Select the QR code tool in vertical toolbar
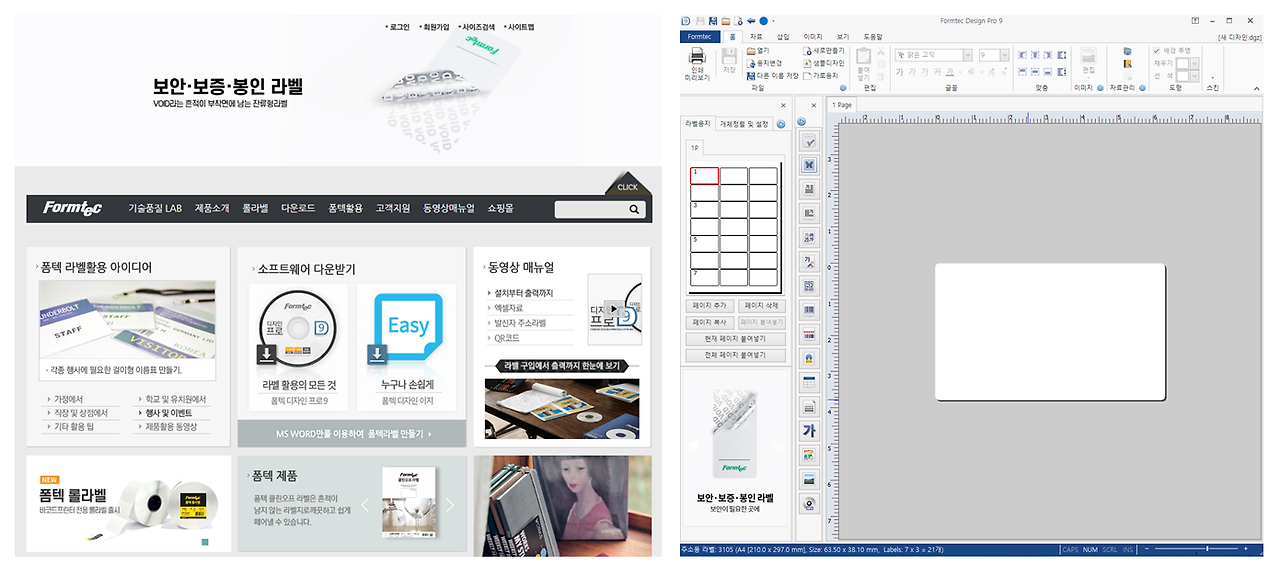 click(809, 285)
